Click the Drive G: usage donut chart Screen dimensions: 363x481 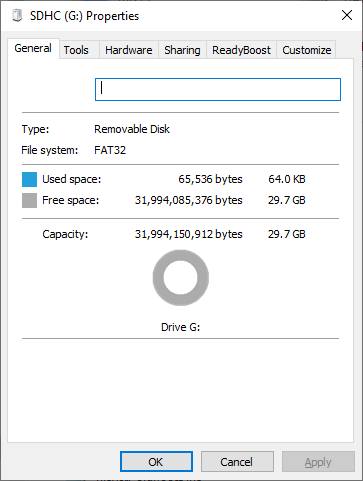181,278
